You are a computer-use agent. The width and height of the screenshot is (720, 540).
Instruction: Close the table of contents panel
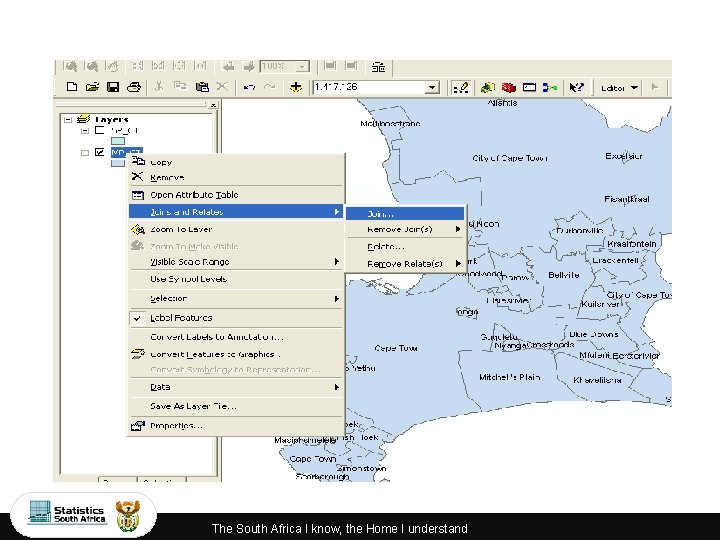(213, 105)
